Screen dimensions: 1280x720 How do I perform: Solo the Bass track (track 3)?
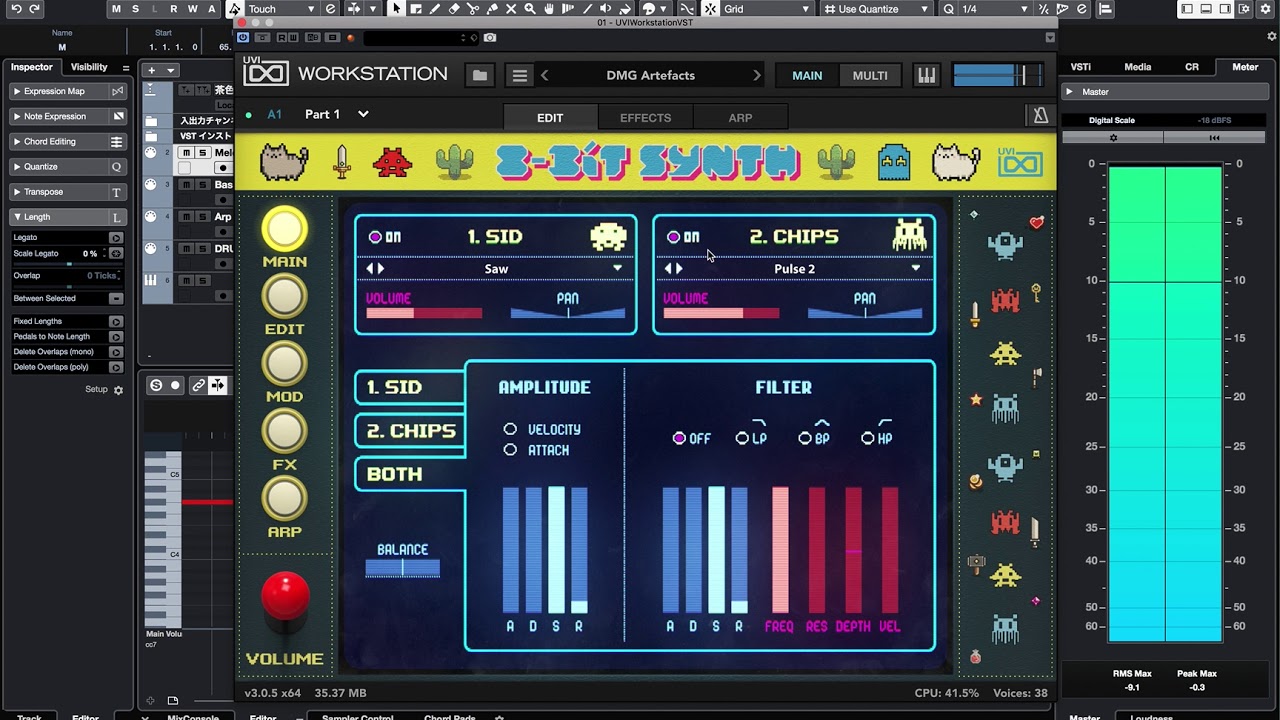pos(202,185)
